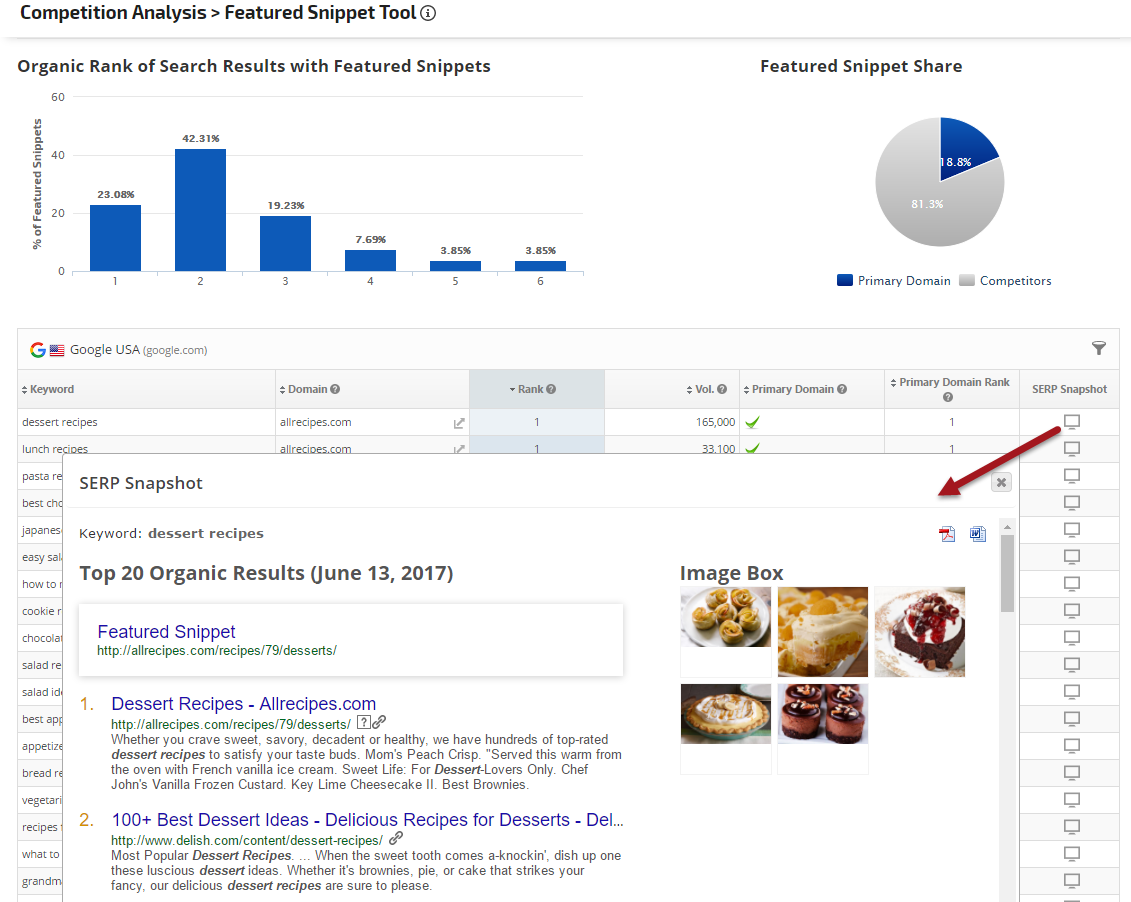Open 100+ Best Dessert Ideas delish link
Image resolution: width=1131 pixels, height=902 pixels.
click(367, 820)
